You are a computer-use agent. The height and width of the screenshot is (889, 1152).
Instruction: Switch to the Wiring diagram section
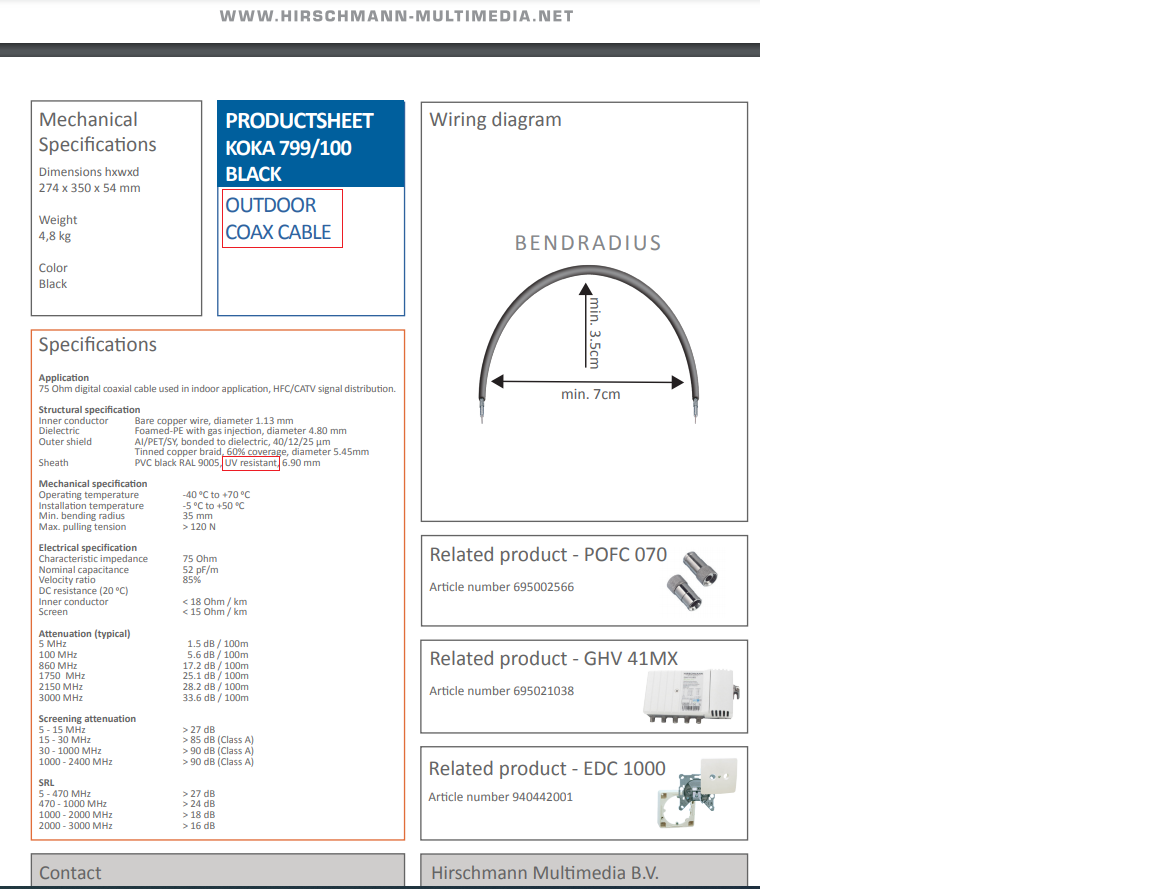point(495,119)
